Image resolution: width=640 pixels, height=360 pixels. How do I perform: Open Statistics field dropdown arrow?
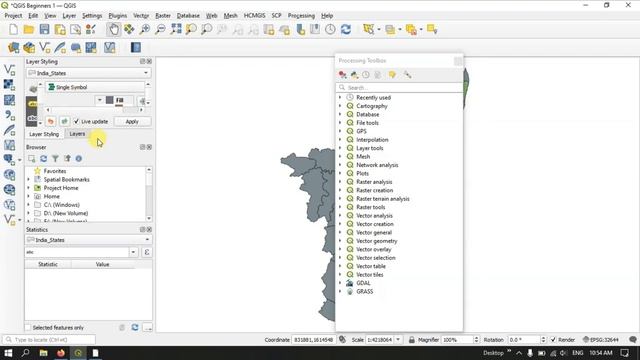[133, 252]
